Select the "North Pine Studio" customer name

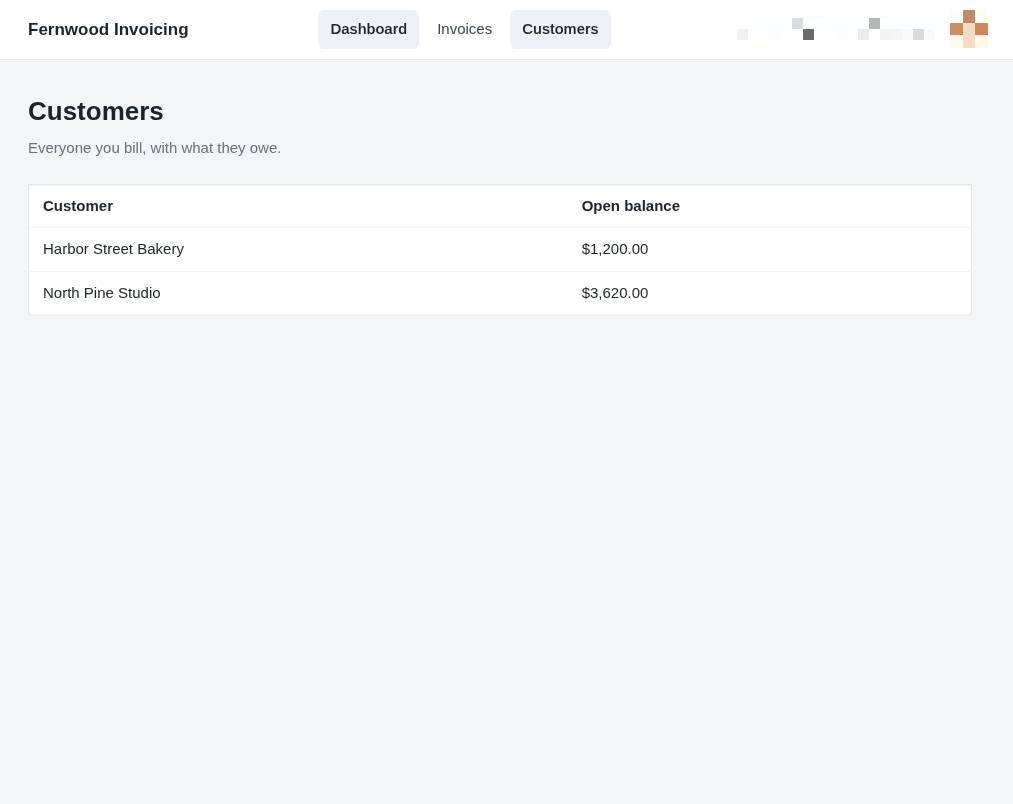click(x=101, y=293)
